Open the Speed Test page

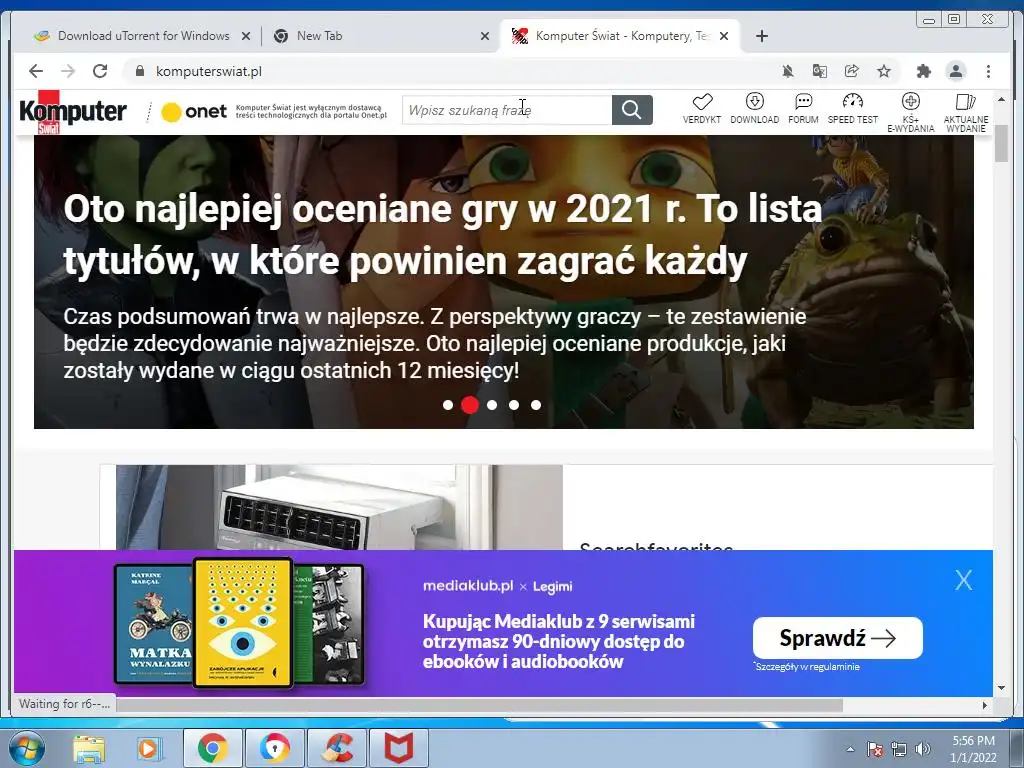(x=853, y=108)
